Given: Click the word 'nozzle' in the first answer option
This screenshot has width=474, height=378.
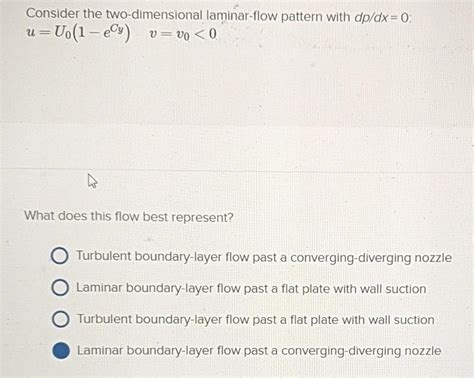Looking at the screenshot, I should pos(433,258).
